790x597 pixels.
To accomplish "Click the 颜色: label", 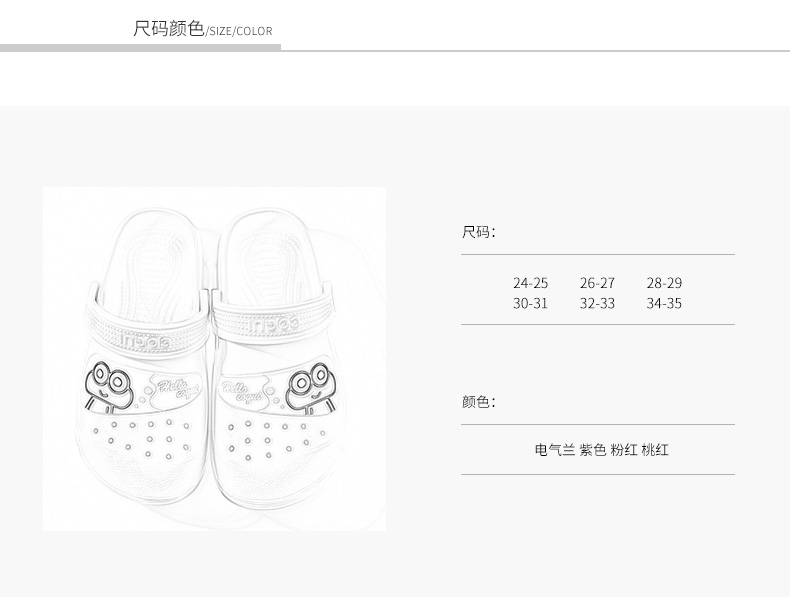I will tap(478, 402).
